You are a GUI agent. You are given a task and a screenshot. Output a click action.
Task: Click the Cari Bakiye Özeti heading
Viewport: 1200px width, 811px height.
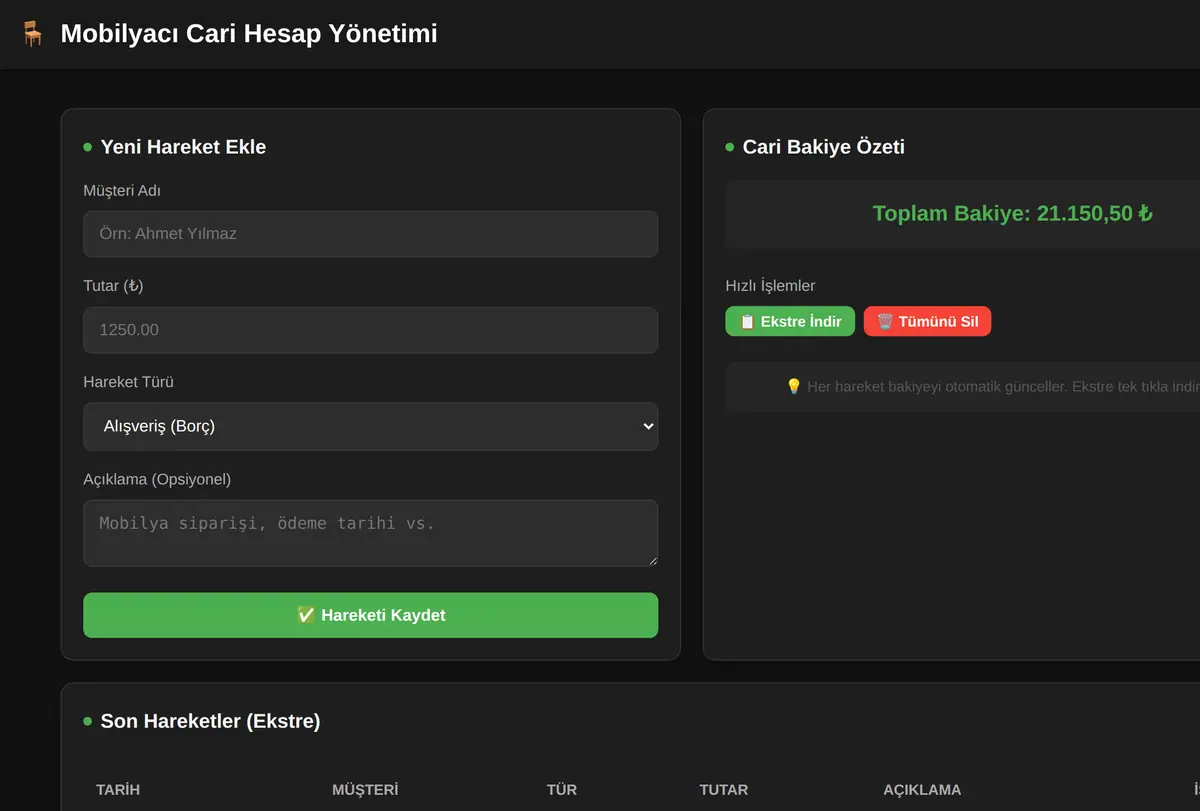point(823,147)
